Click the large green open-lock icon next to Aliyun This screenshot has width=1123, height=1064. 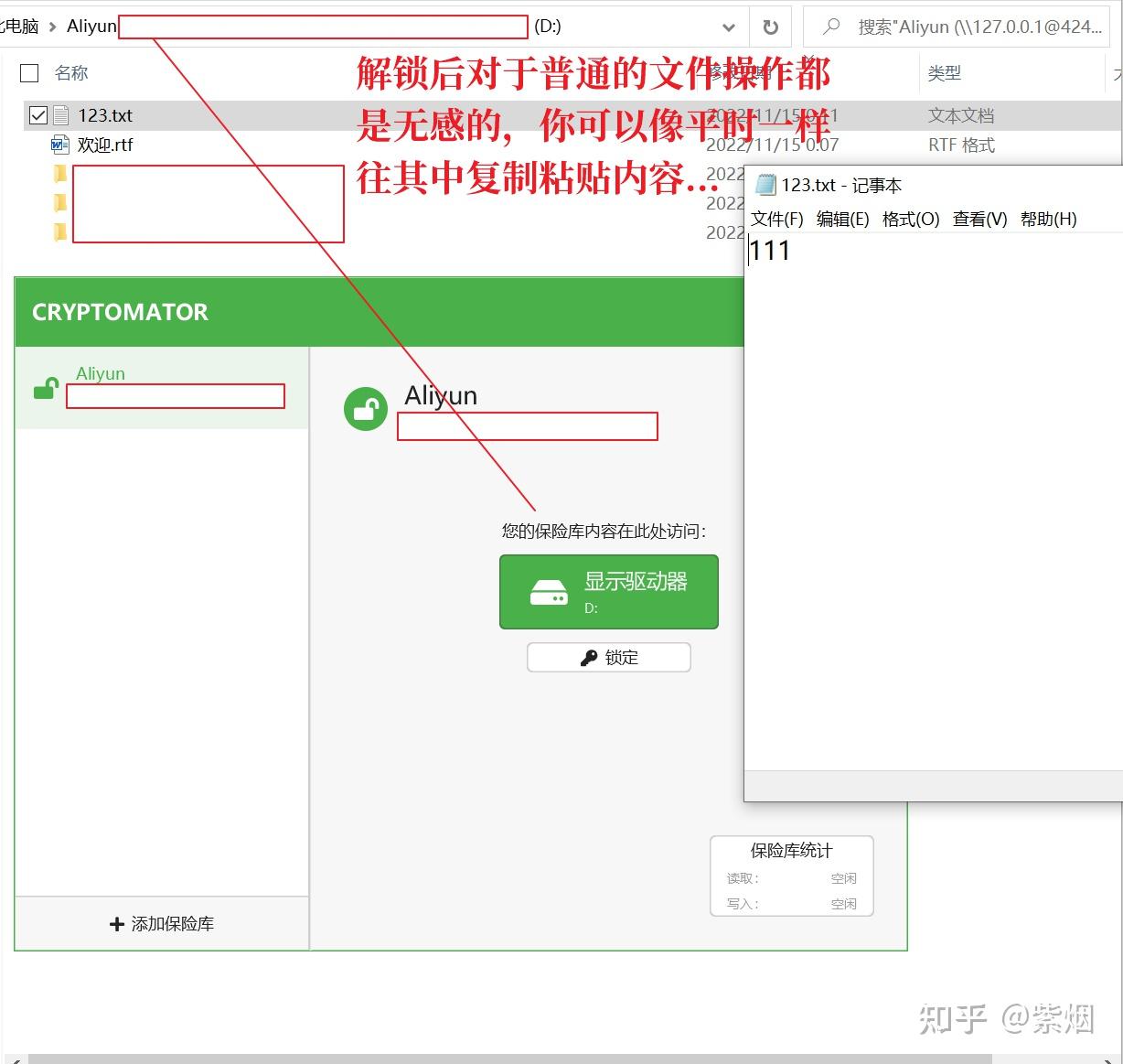coord(366,408)
